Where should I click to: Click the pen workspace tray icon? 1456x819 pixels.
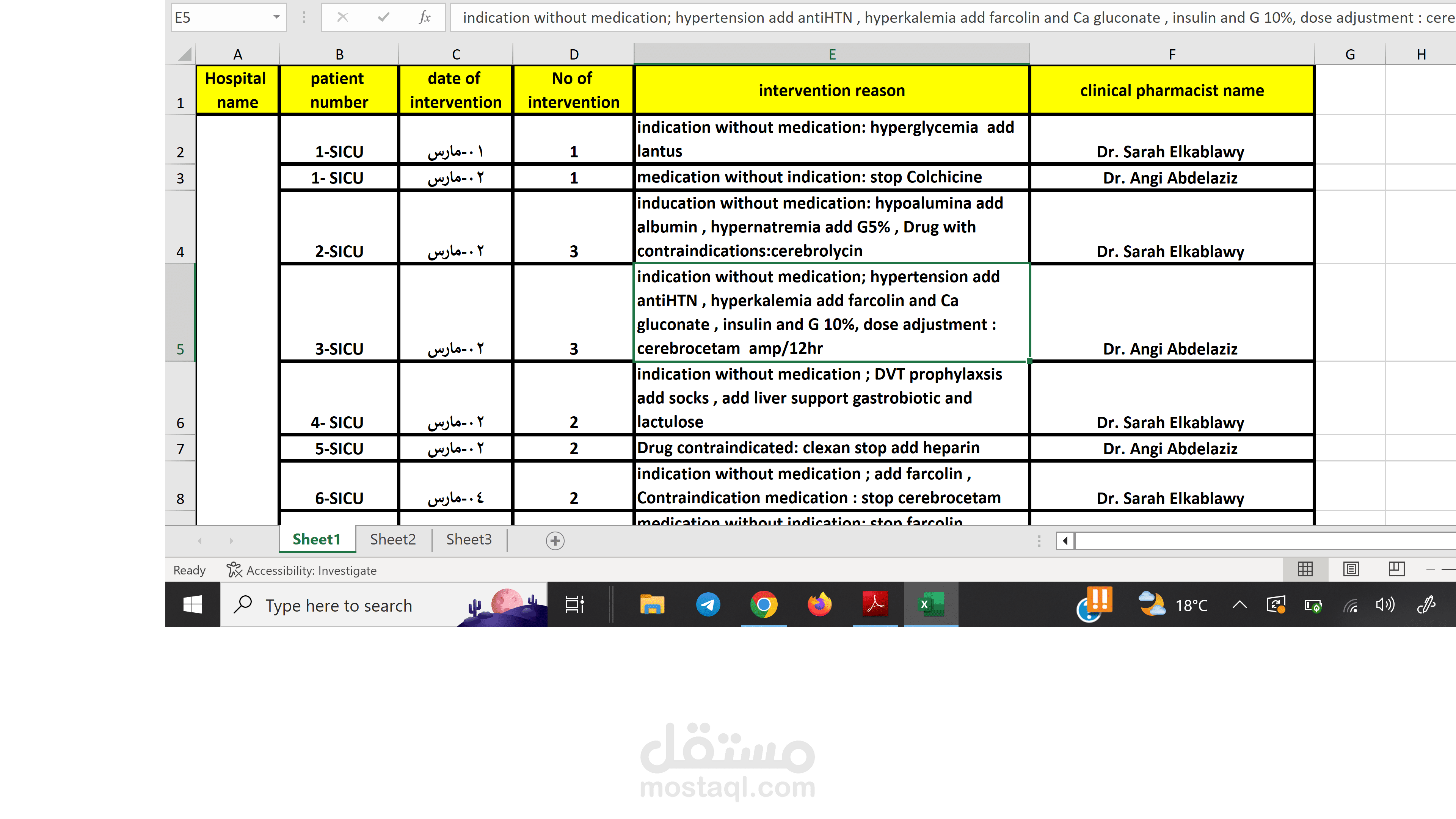click(x=1426, y=605)
